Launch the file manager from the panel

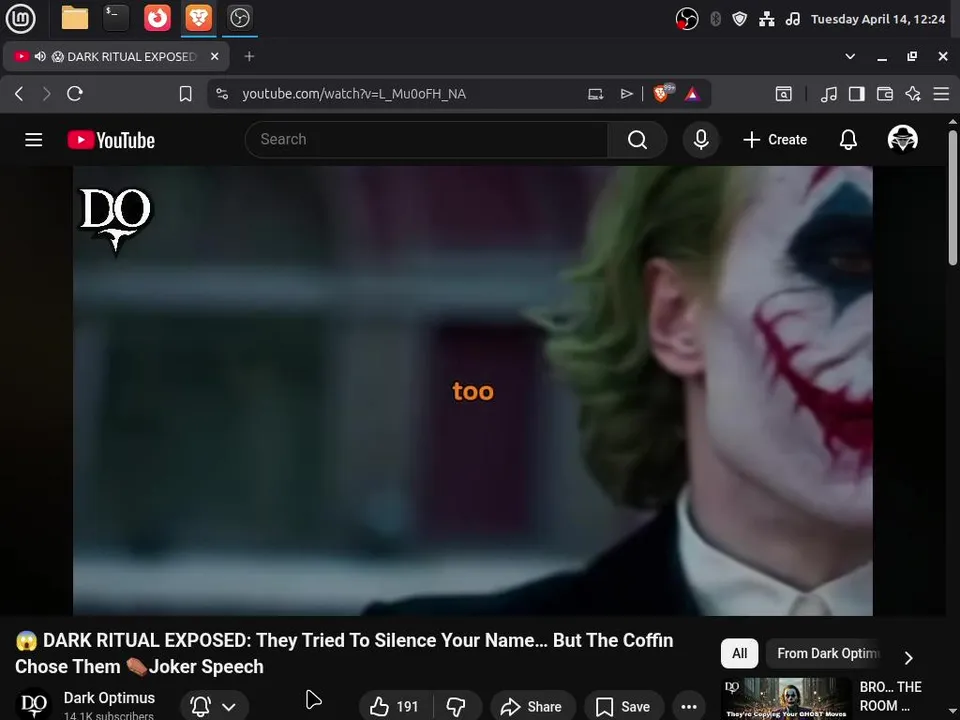point(75,18)
